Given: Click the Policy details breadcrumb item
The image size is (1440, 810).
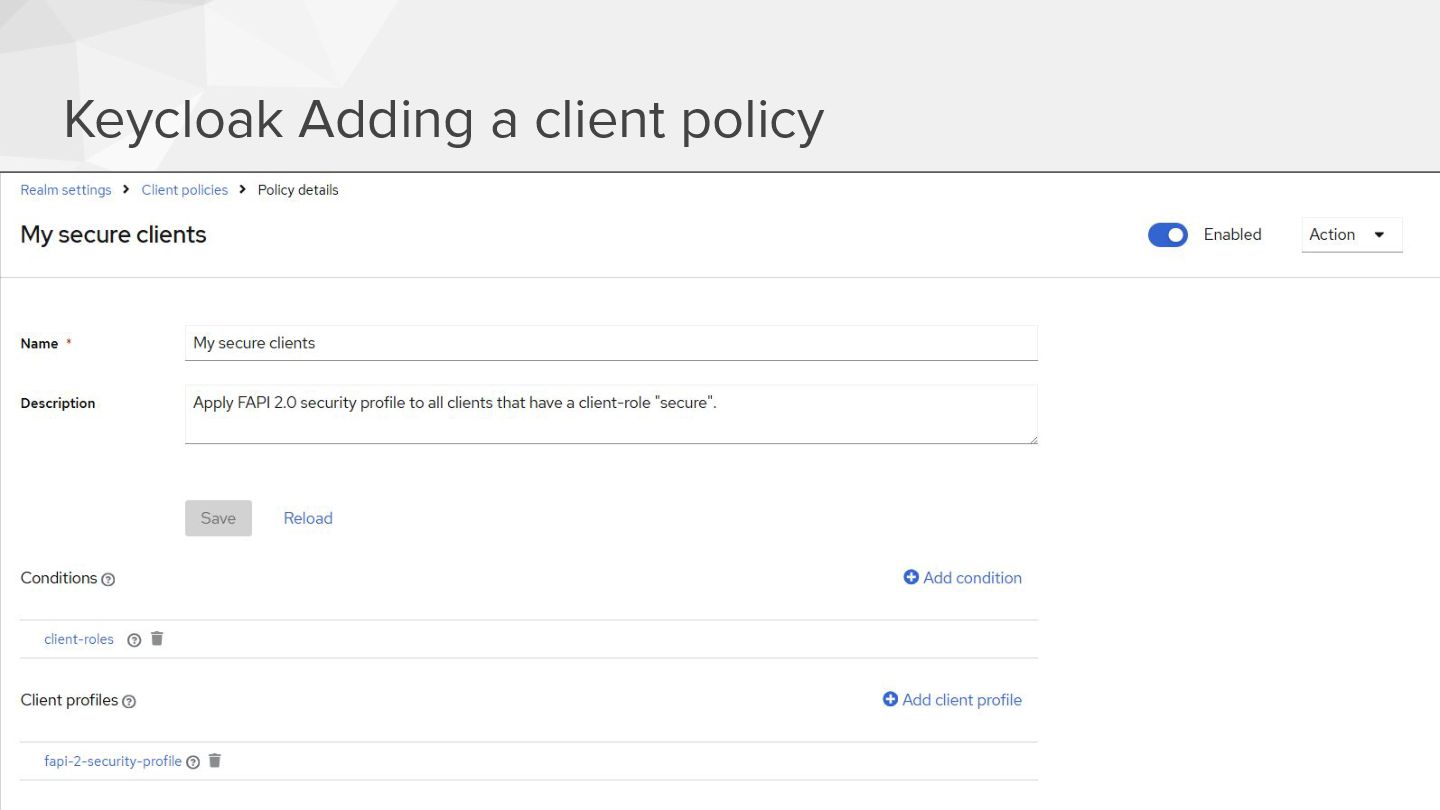Looking at the screenshot, I should [x=298, y=190].
